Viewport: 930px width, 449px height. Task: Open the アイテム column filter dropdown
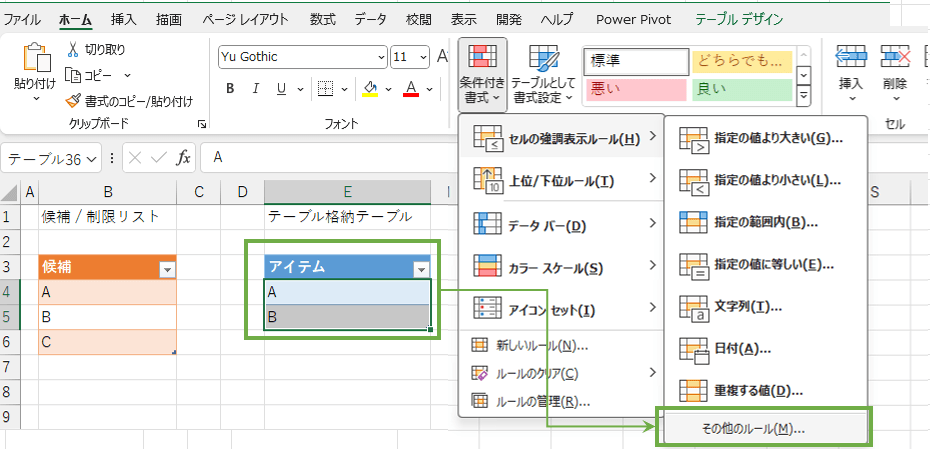pyautogui.click(x=421, y=270)
